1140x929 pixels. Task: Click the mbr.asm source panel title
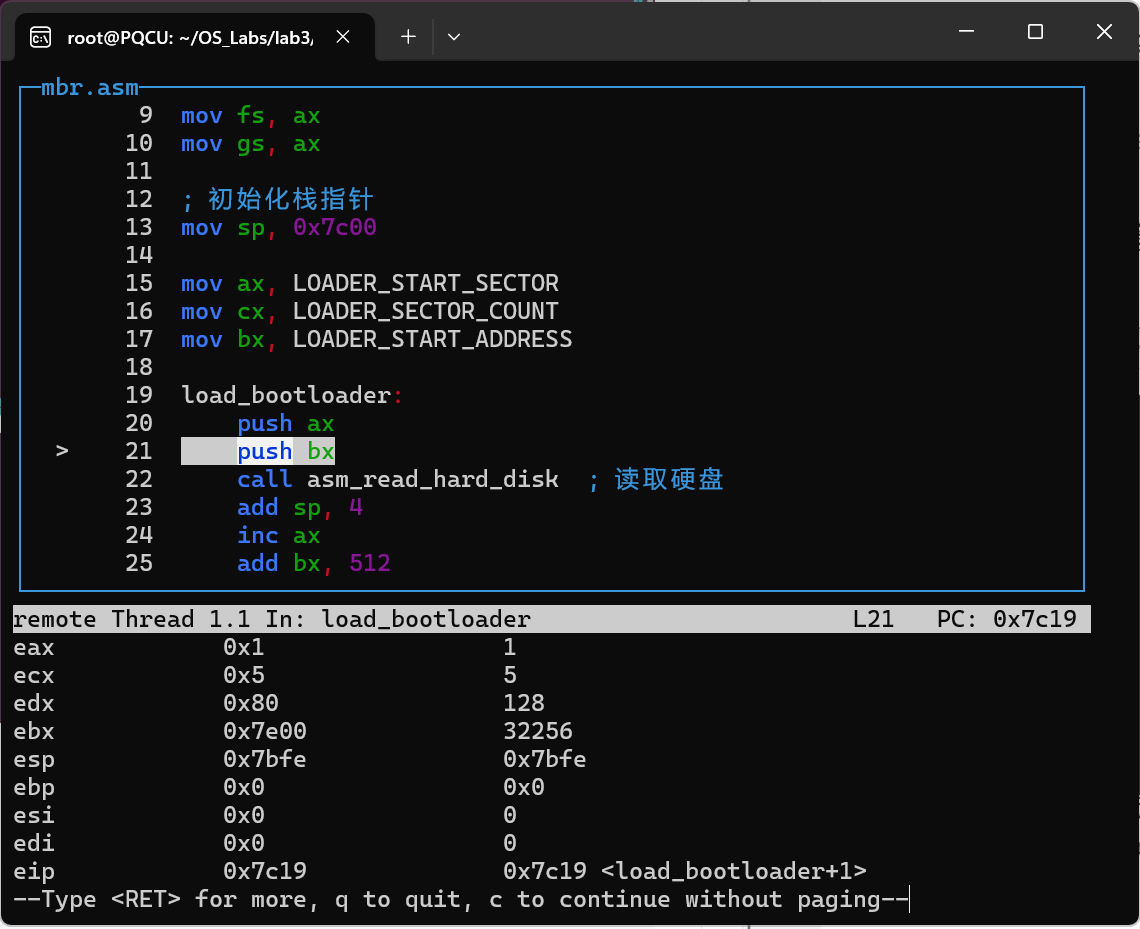click(x=89, y=87)
